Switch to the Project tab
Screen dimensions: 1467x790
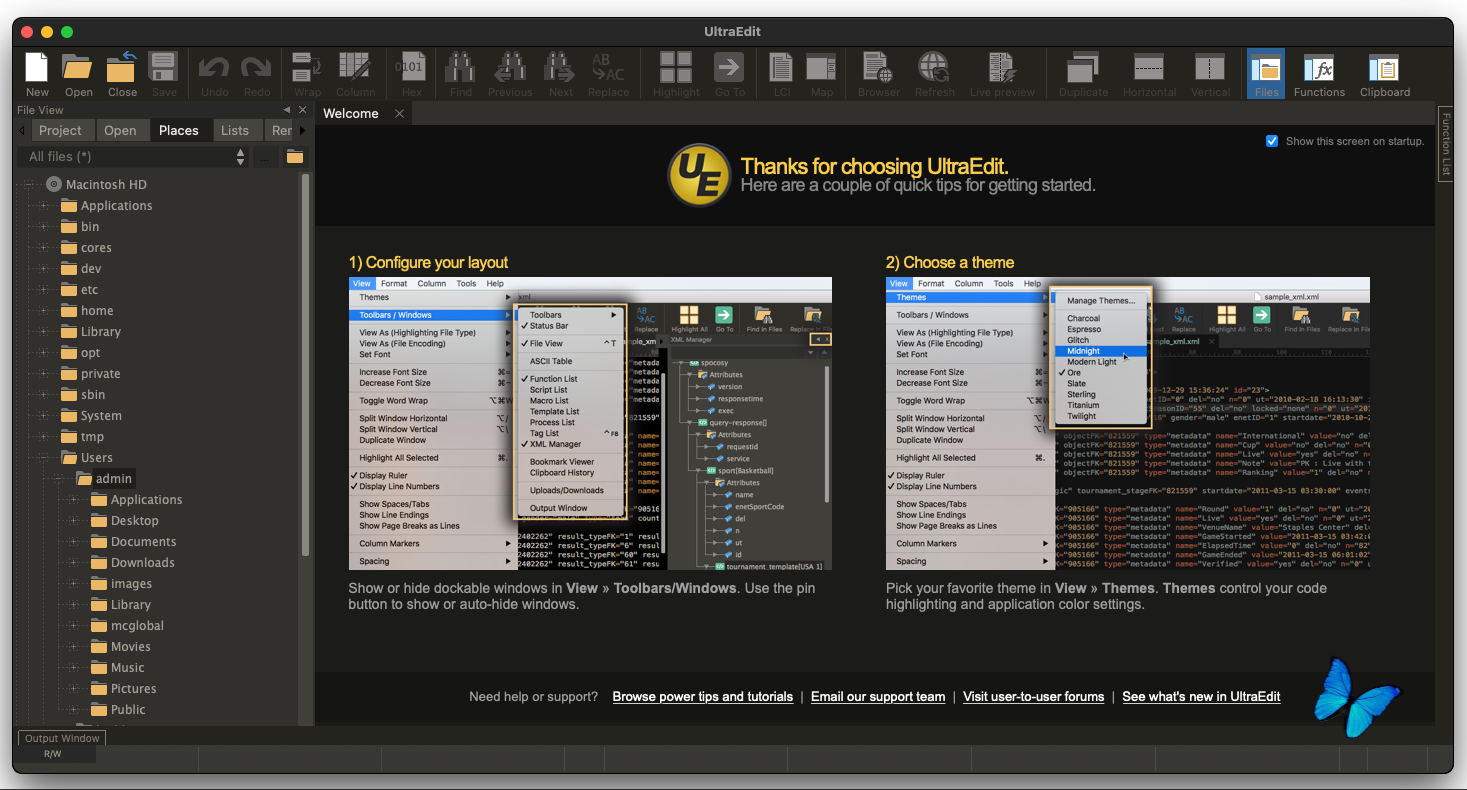point(60,130)
